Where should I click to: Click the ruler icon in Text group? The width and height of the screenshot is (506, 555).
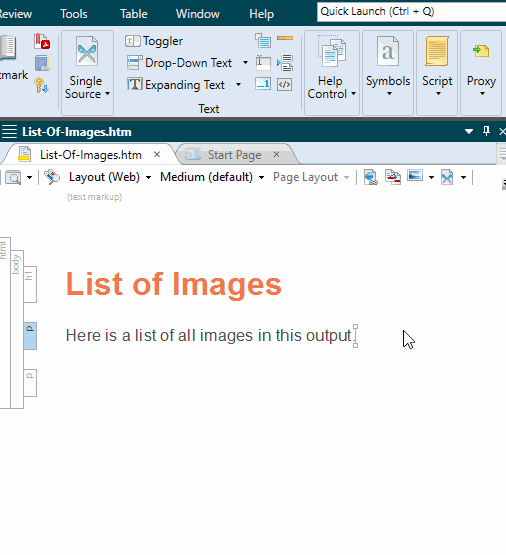285,38
